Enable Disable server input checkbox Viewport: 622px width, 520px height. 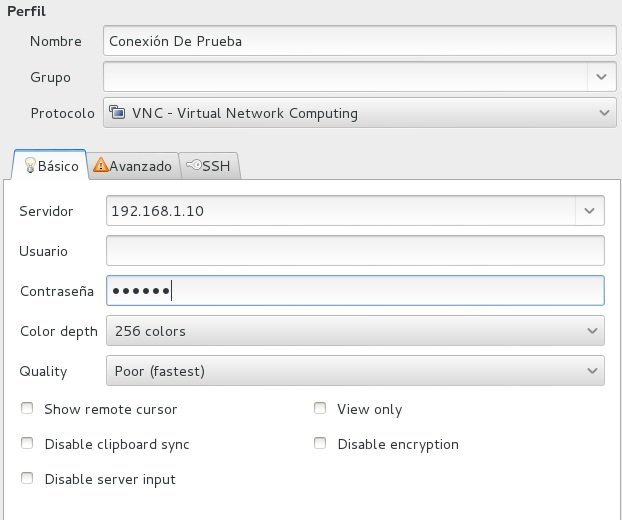coord(27,479)
